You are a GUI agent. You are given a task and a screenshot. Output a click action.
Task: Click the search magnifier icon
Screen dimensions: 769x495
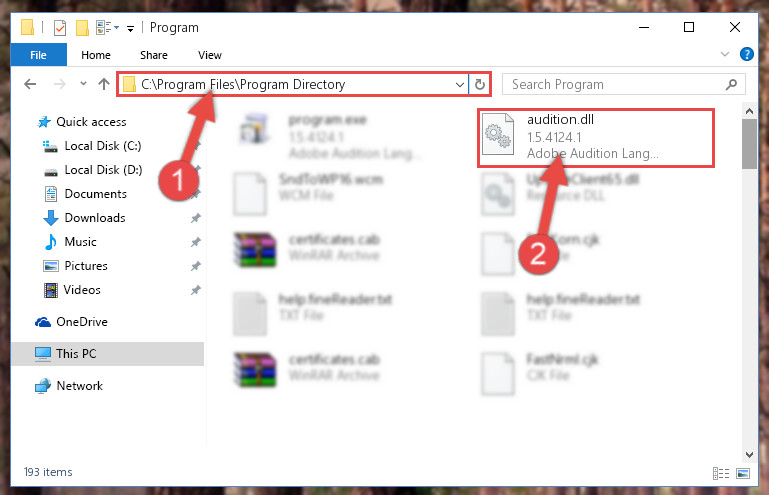coord(731,84)
